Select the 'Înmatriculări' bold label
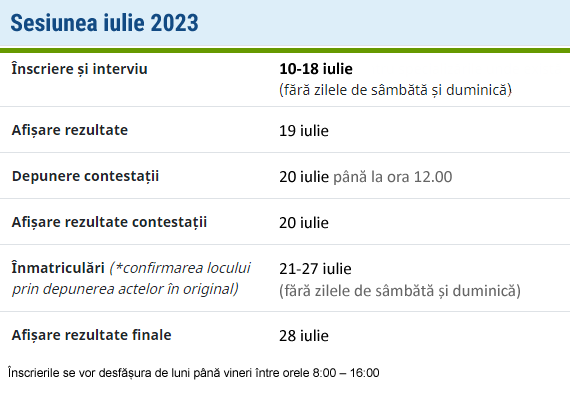This screenshot has width=570, height=396. pos(58,268)
